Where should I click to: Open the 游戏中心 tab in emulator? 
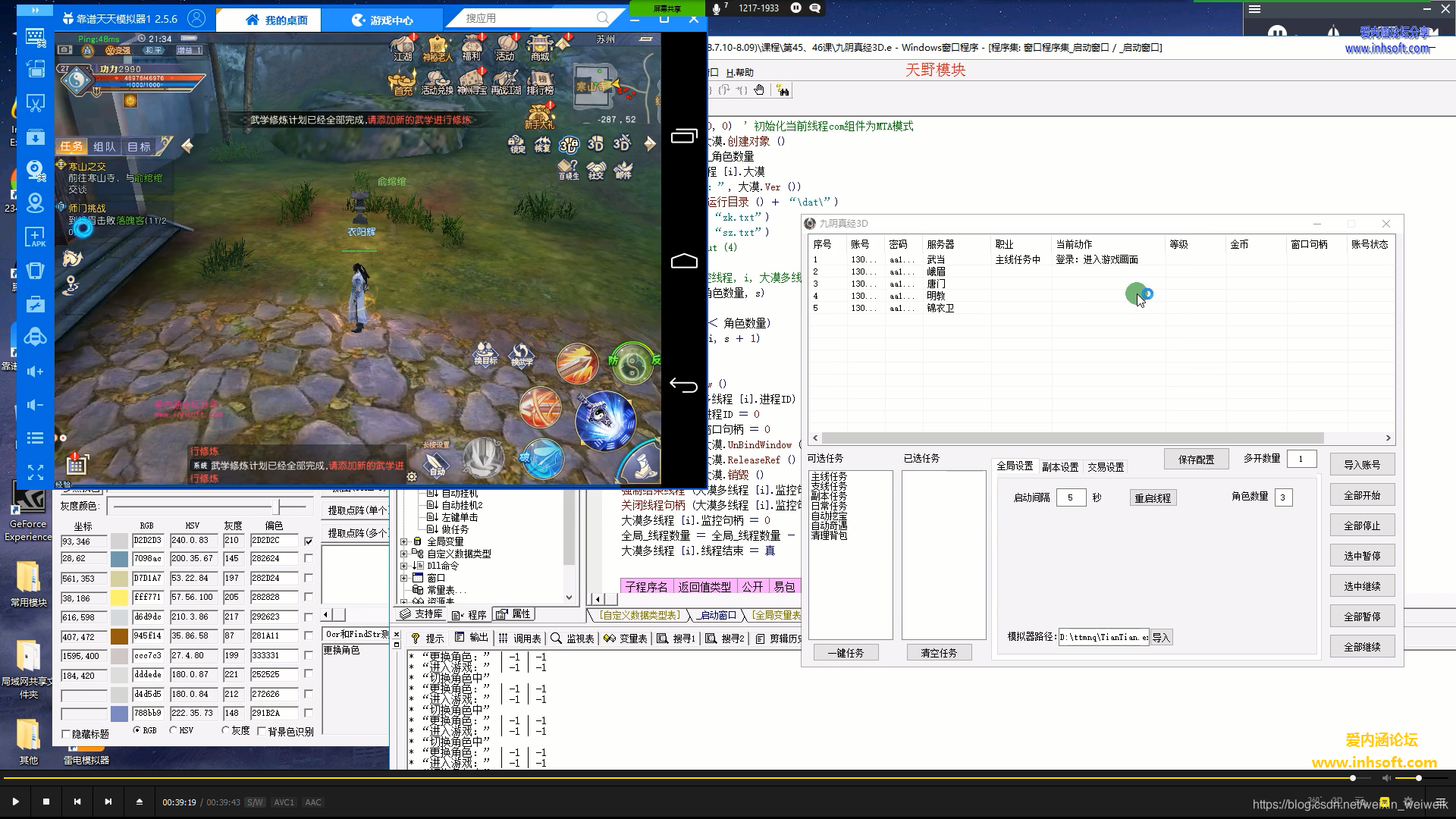point(382,20)
